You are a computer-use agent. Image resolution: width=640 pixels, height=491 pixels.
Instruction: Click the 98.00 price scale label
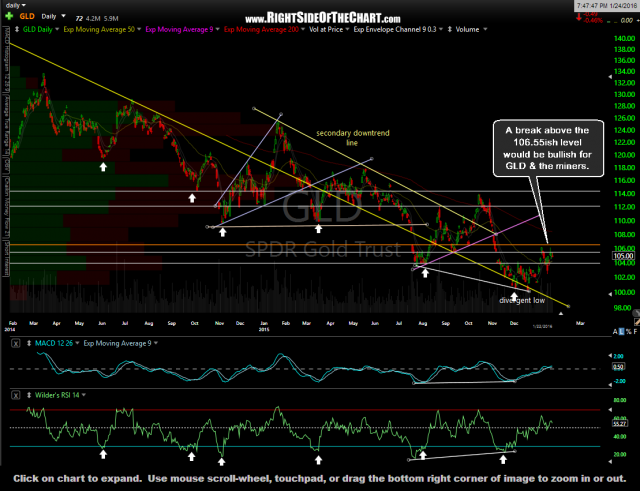tap(622, 308)
